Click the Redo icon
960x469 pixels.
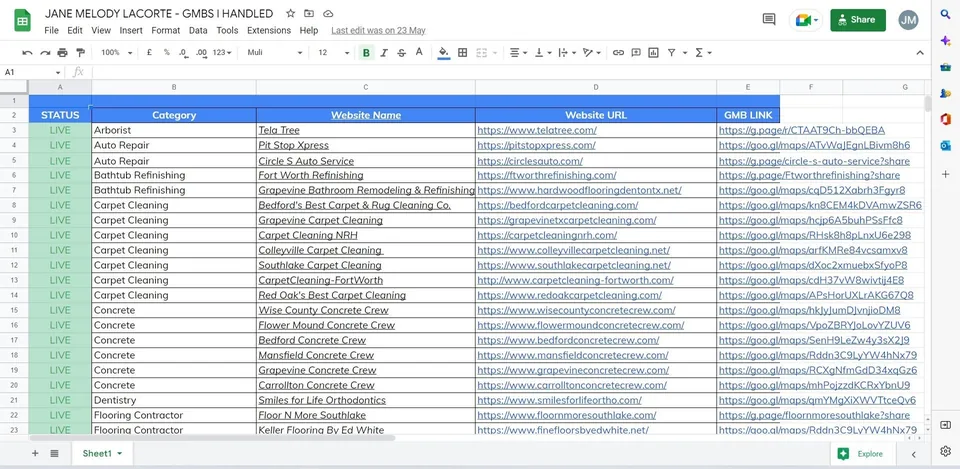click(x=45, y=53)
